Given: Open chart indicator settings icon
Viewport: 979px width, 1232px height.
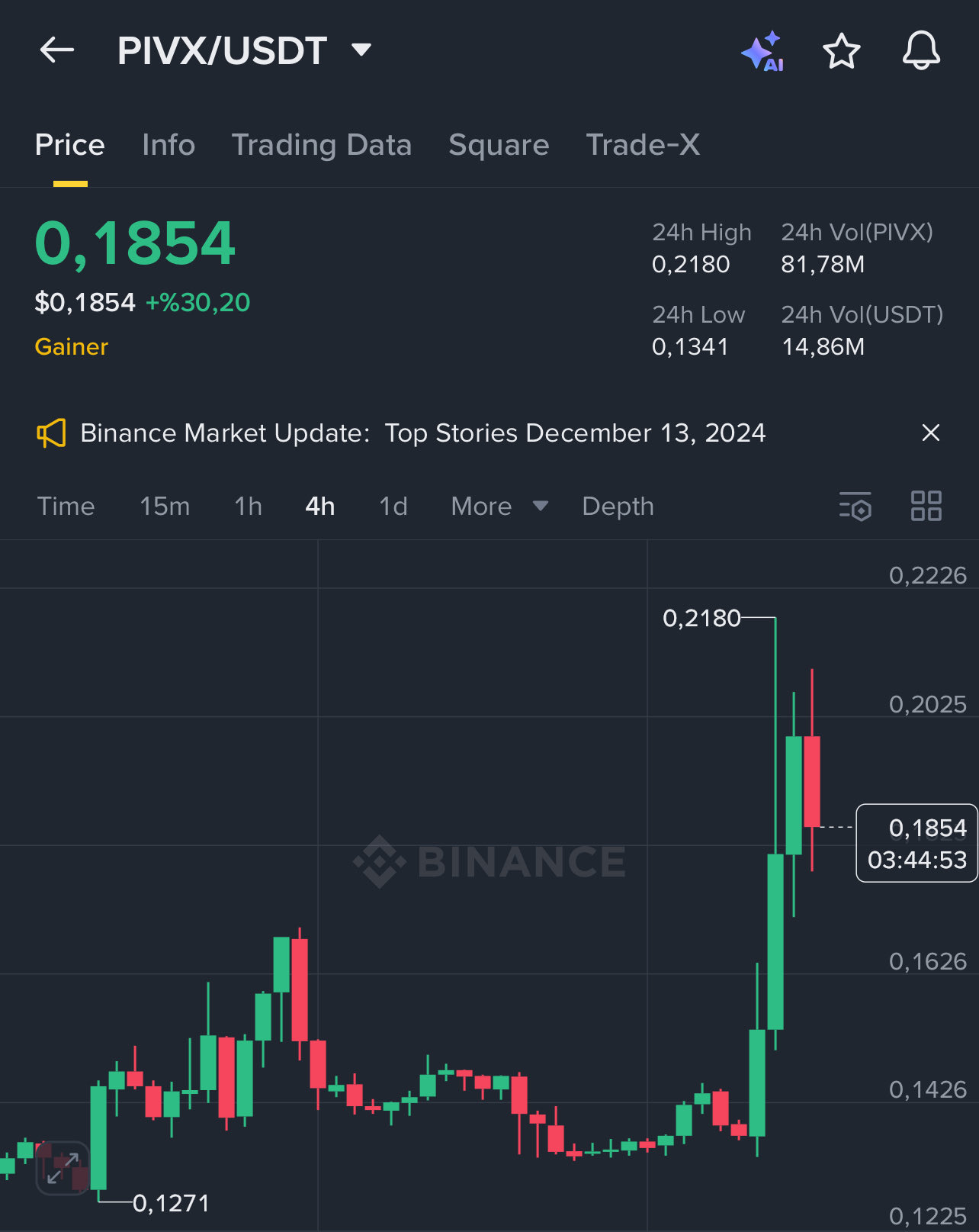Looking at the screenshot, I should coord(855,507).
